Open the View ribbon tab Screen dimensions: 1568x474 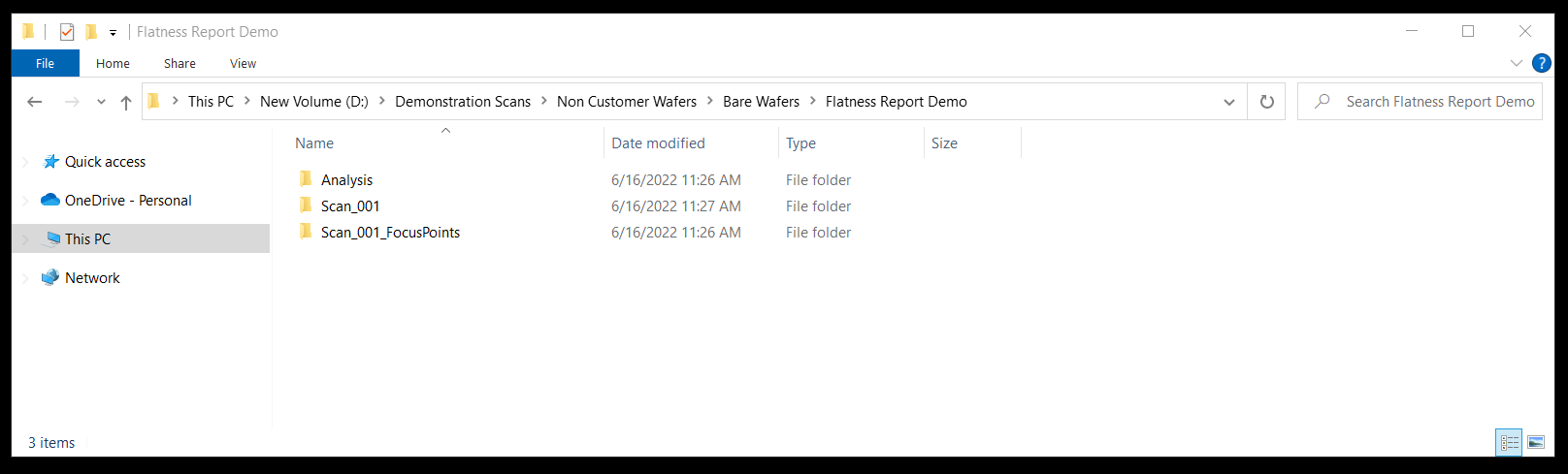pyautogui.click(x=243, y=63)
